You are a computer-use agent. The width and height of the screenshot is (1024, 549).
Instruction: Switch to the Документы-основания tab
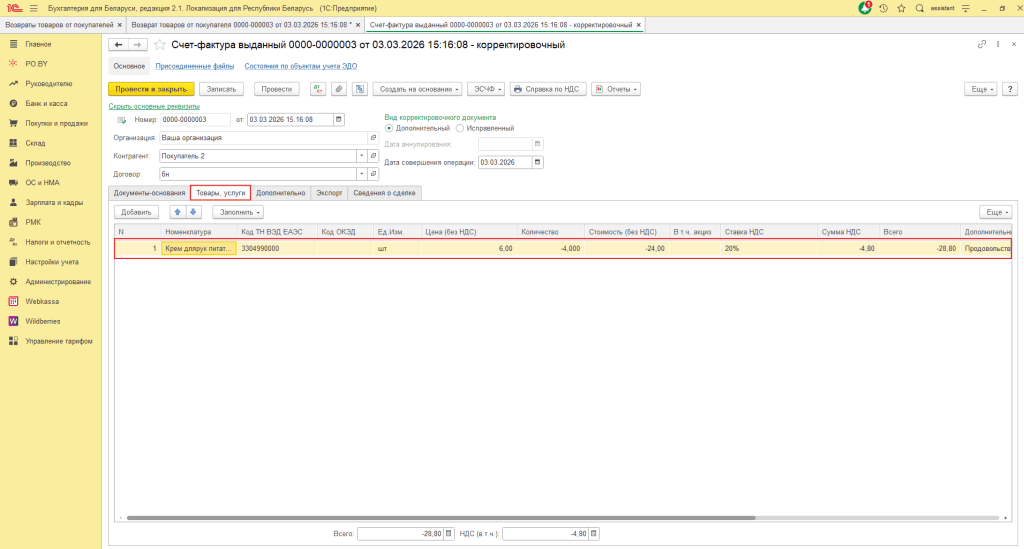click(149, 193)
